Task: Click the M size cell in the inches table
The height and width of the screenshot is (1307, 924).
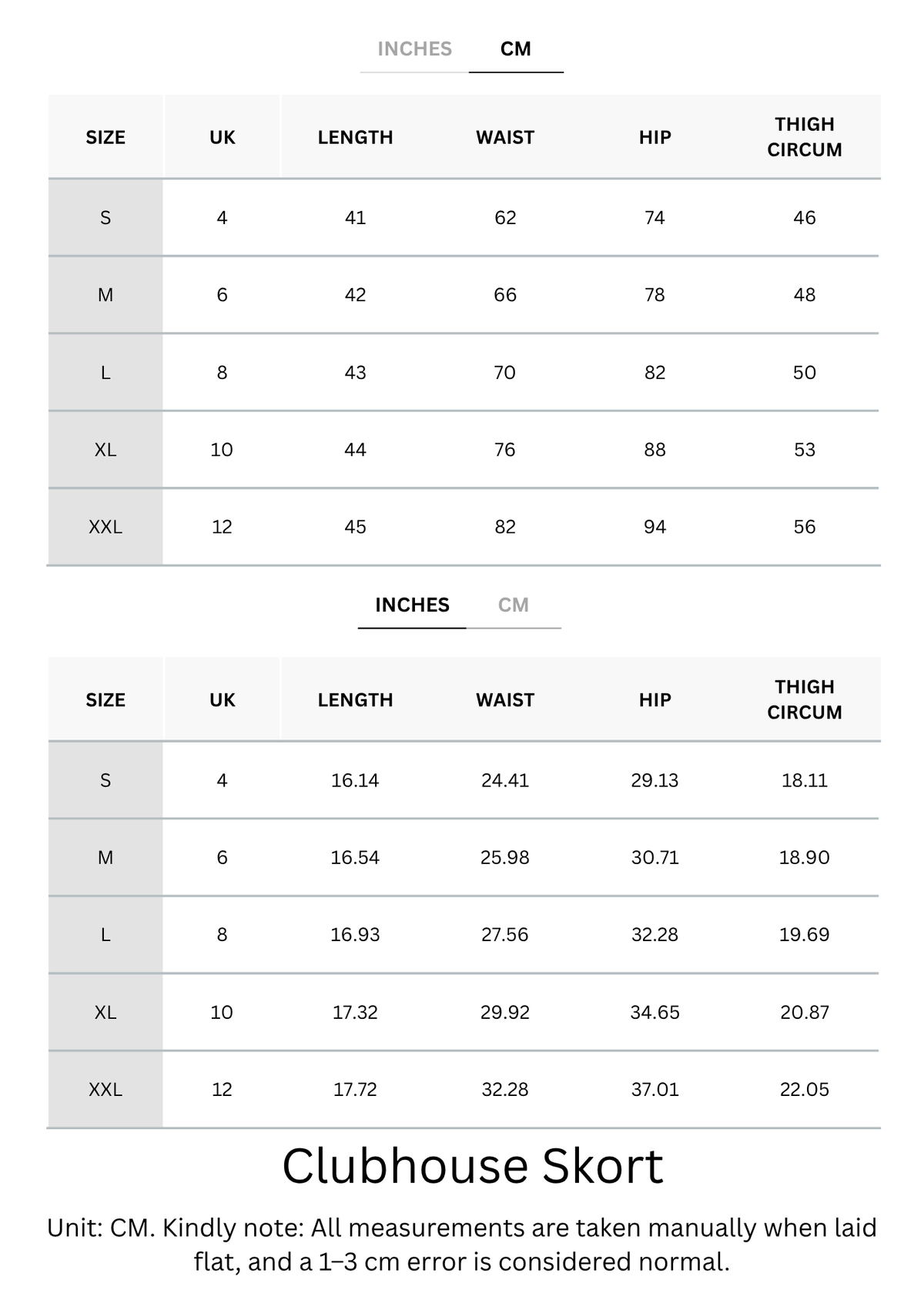Action: (x=105, y=858)
